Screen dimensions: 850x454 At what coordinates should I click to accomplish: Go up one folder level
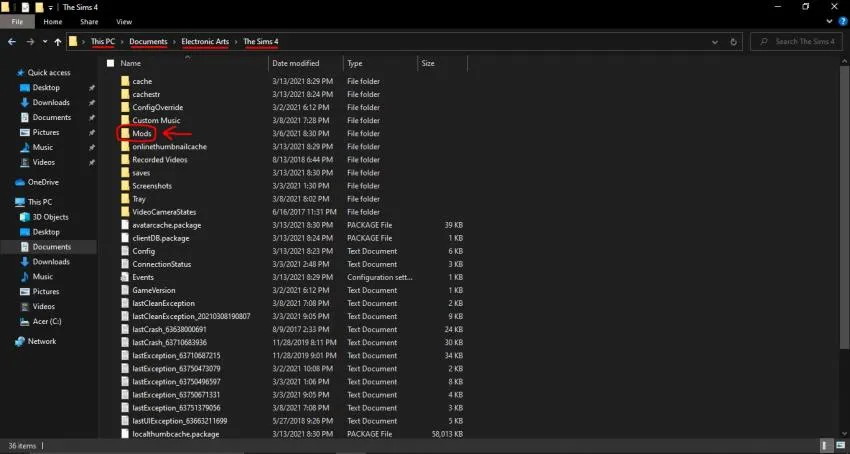point(57,42)
